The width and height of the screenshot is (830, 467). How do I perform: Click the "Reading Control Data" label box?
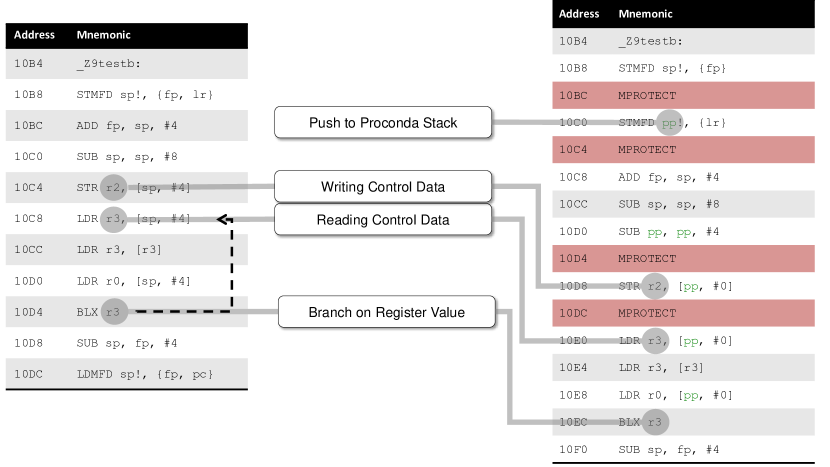click(383, 220)
